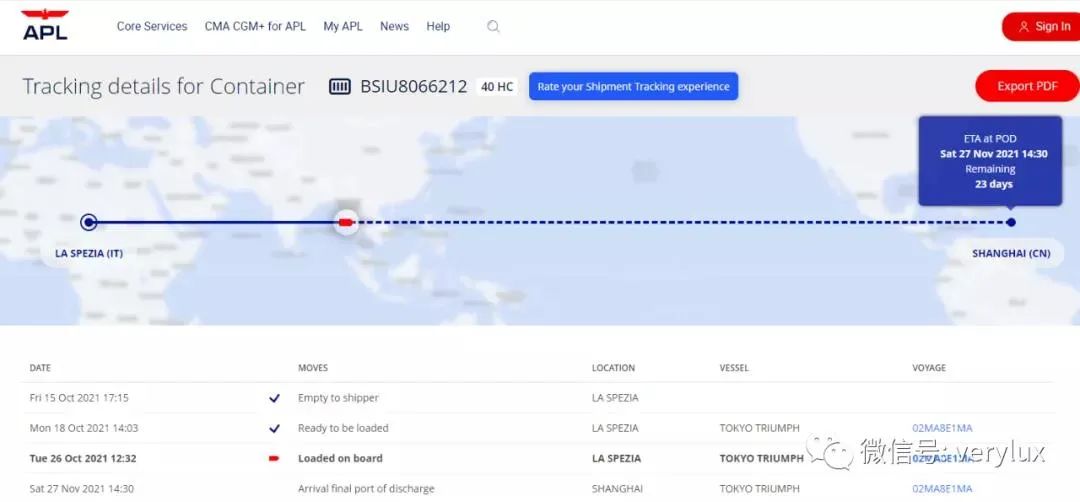Image resolution: width=1080 pixels, height=502 pixels.
Task: Click Arrival final port of discharge text
Action: [366, 489]
